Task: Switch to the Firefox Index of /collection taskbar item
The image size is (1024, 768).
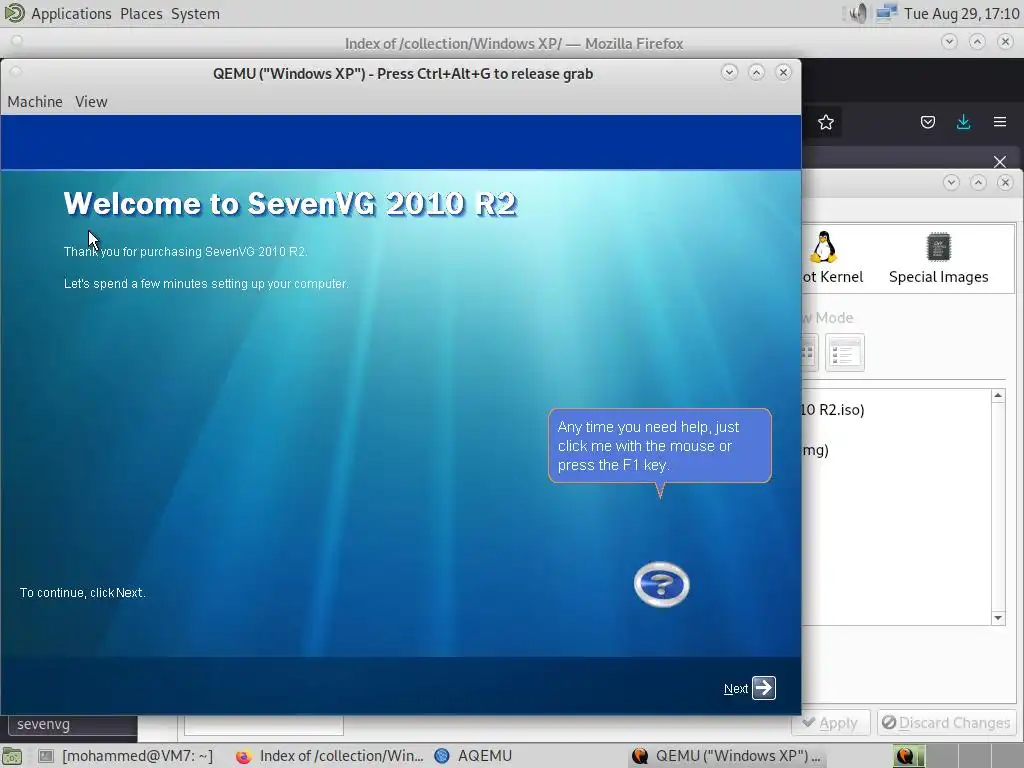Action: coord(330,756)
